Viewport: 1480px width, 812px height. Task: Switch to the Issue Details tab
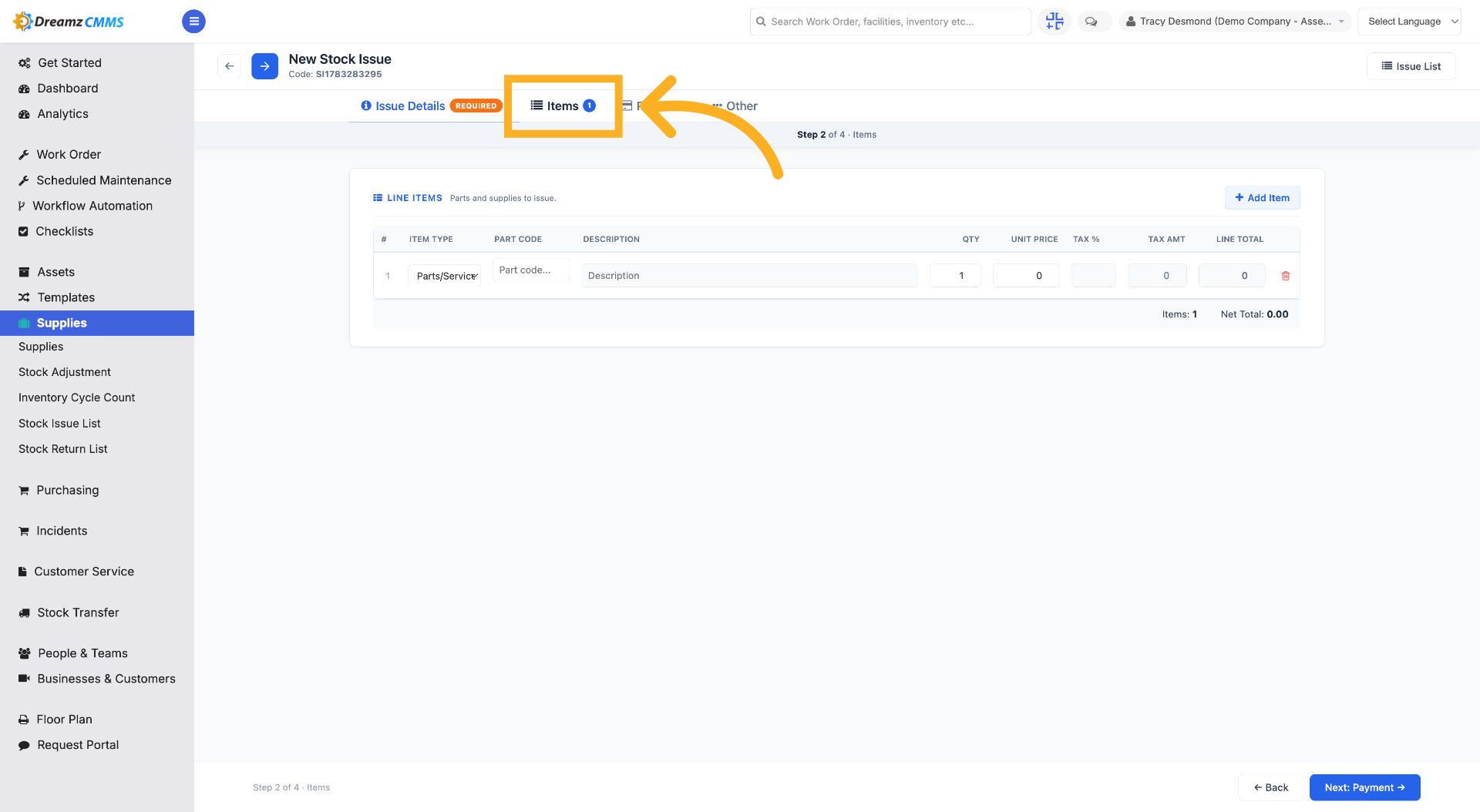[410, 106]
